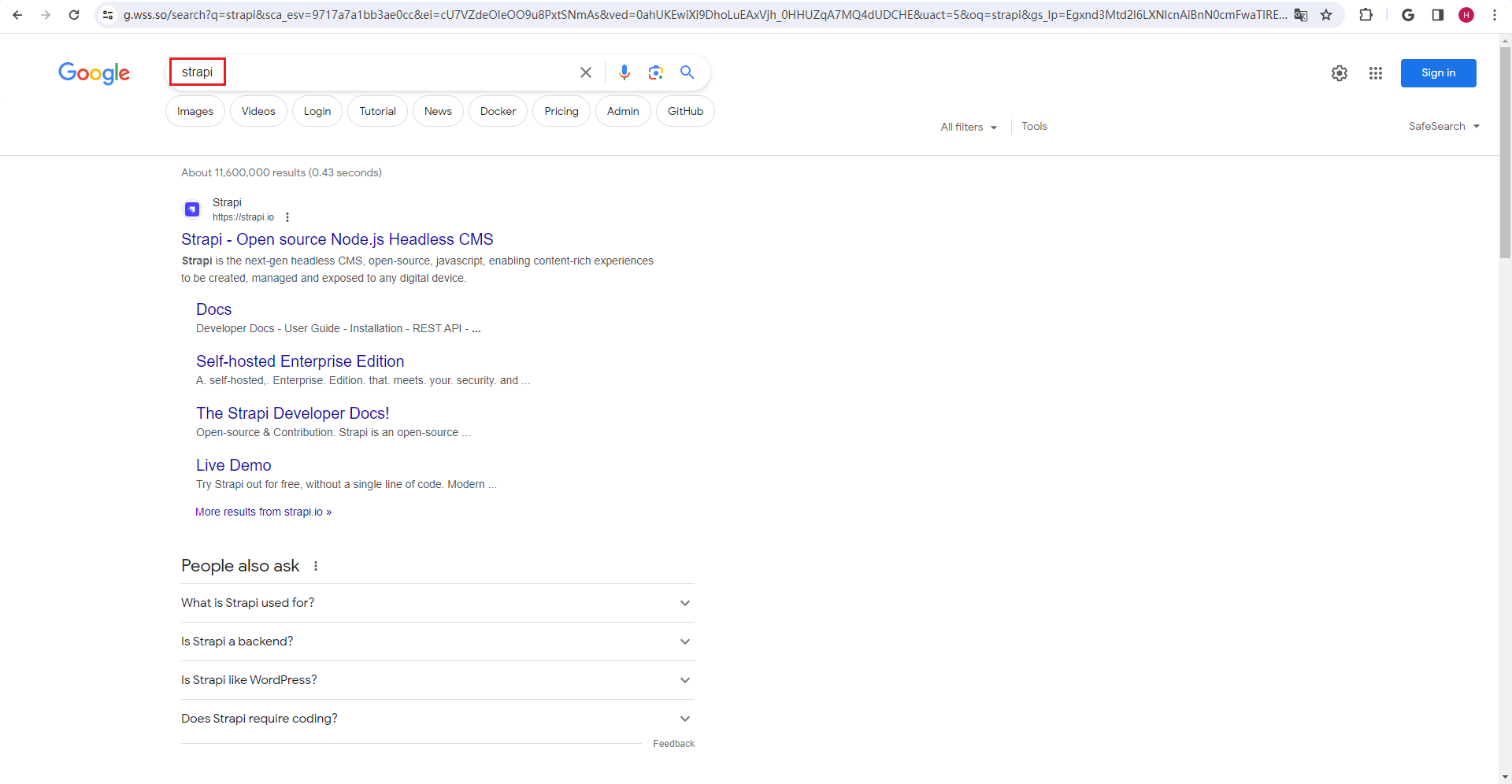This screenshot has height=784, width=1512.
Task: Click three-dot menu beside strapi.io result
Action: tap(287, 217)
